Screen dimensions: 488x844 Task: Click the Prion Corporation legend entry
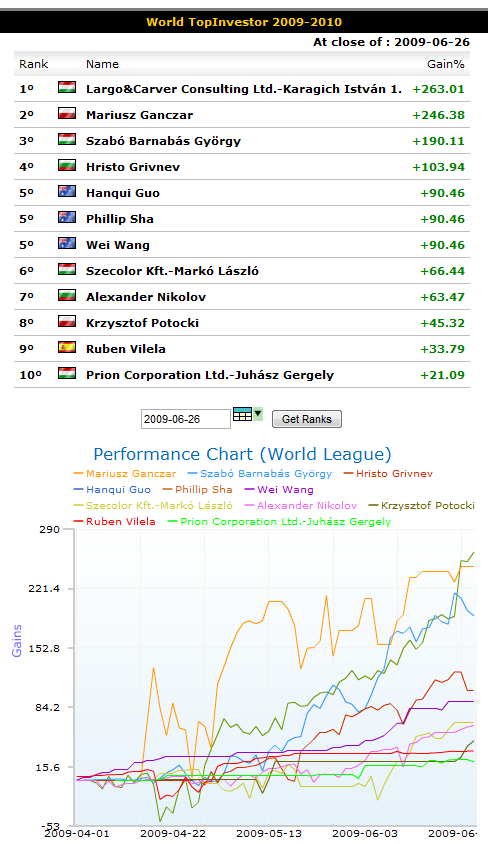coord(280,522)
